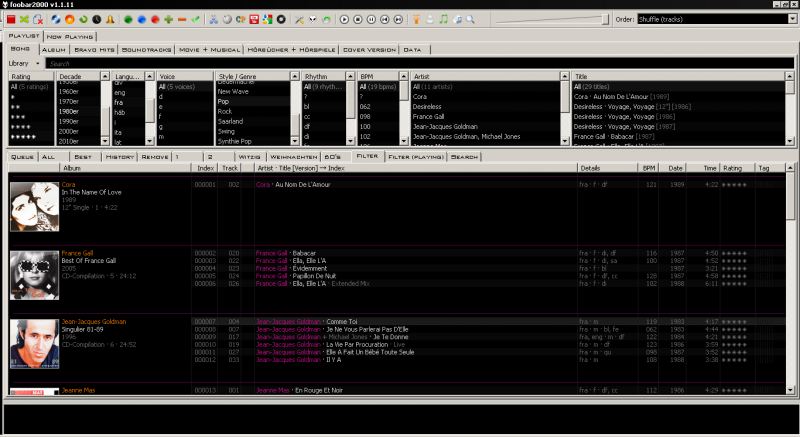Click the playlist scrollbar bottom arrow

coord(790,390)
